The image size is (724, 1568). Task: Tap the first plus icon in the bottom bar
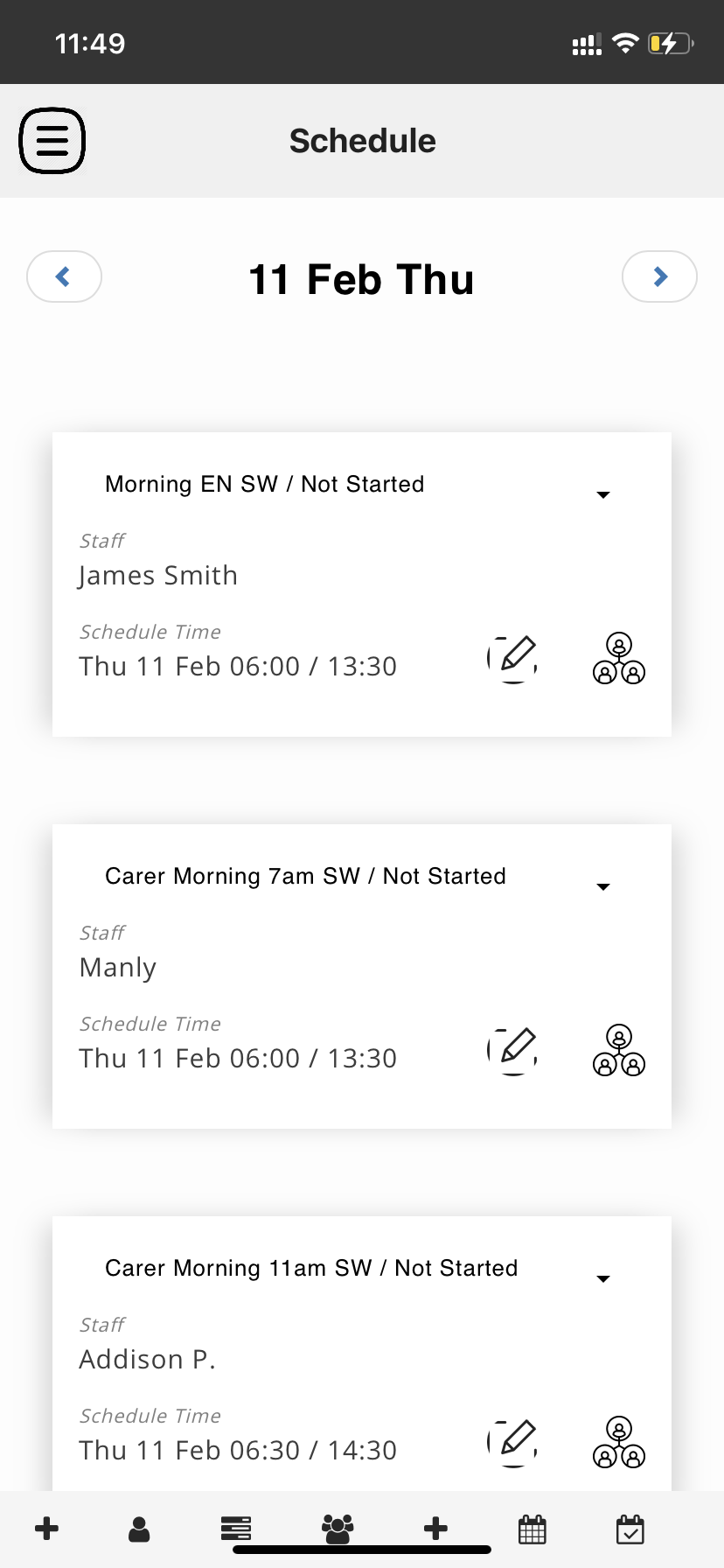point(46,1529)
